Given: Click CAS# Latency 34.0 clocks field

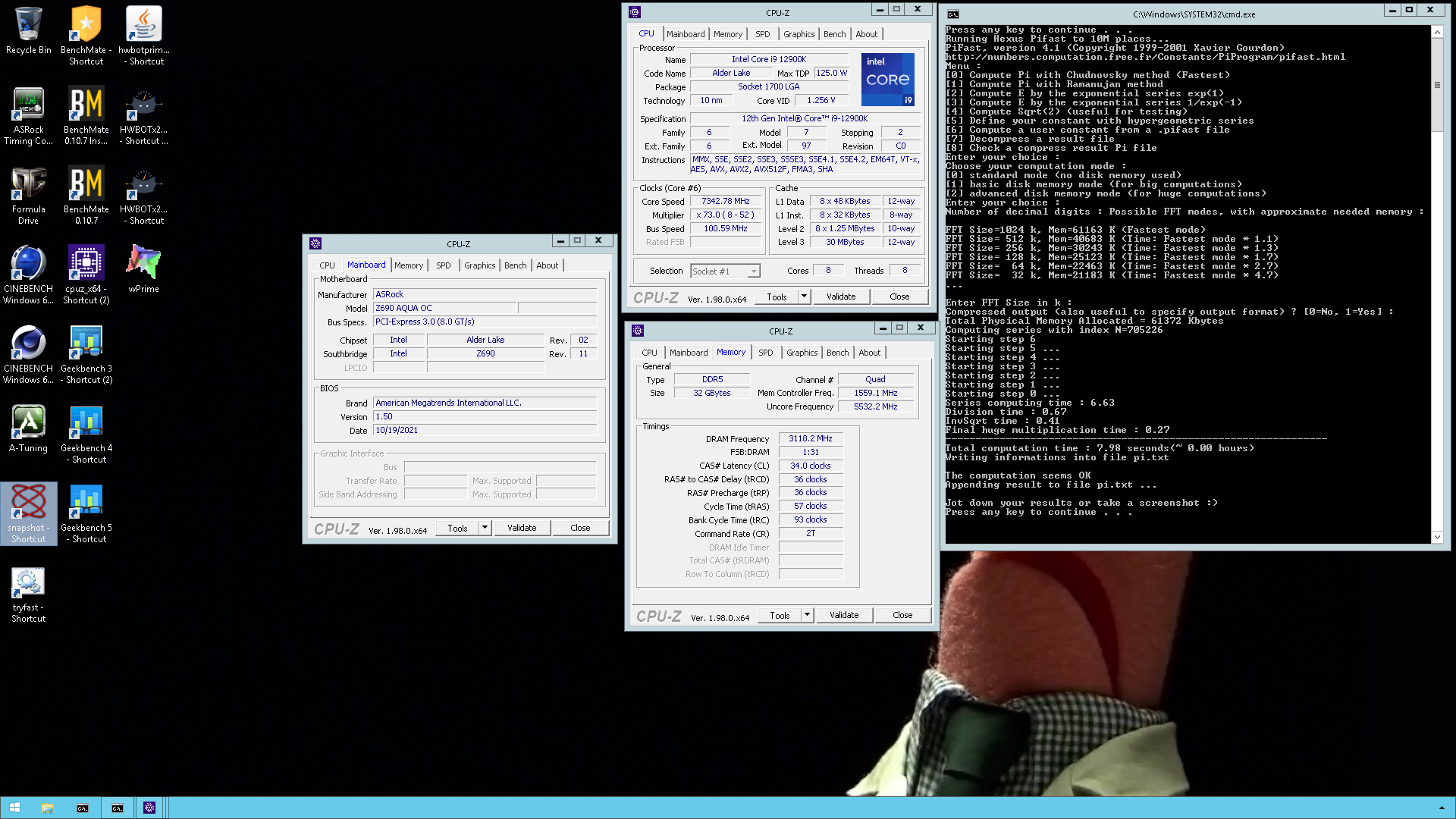Looking at the screenshot, I should [x=811, y=466].
